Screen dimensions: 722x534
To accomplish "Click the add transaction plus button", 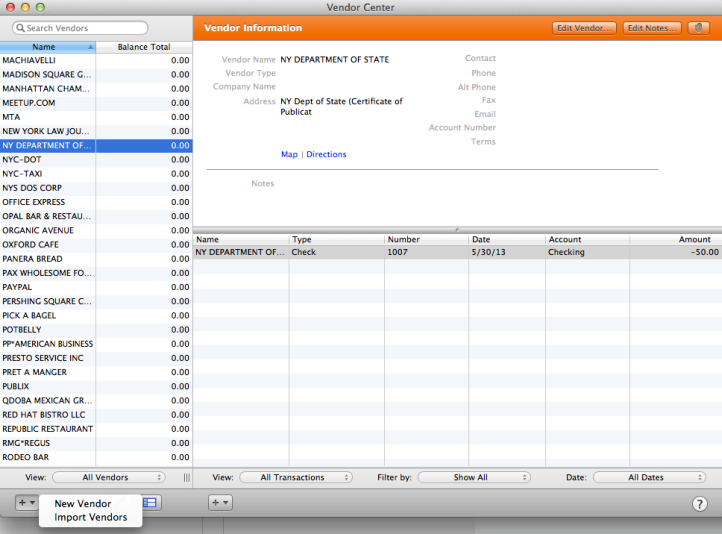I will coord(220,503).
